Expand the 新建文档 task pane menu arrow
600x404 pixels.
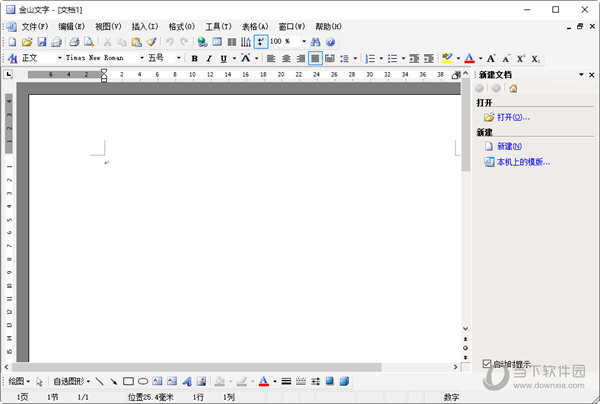click(581, 75)
